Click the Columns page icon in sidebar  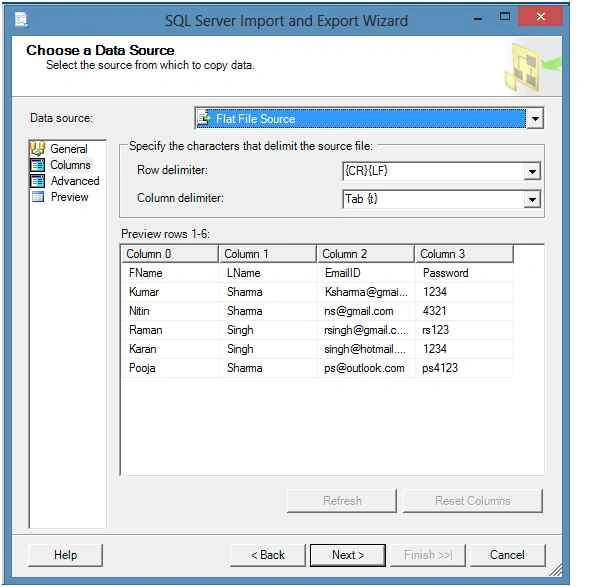[x=37, y=165]
